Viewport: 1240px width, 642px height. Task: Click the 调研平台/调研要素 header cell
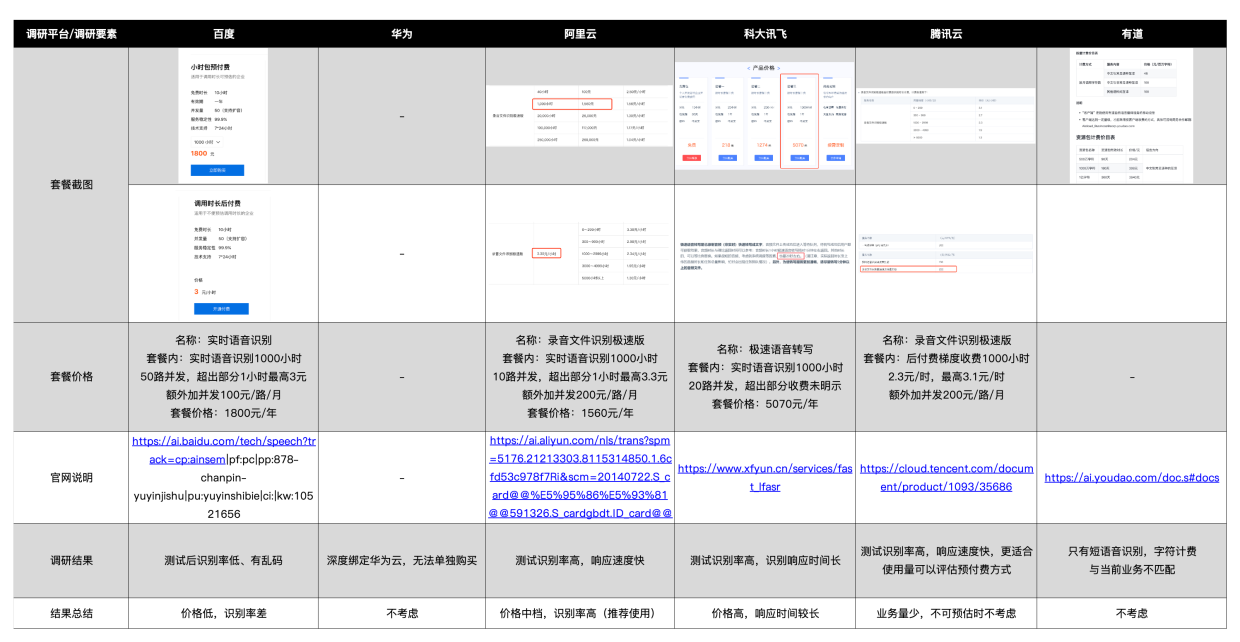[x=71, y=33]
